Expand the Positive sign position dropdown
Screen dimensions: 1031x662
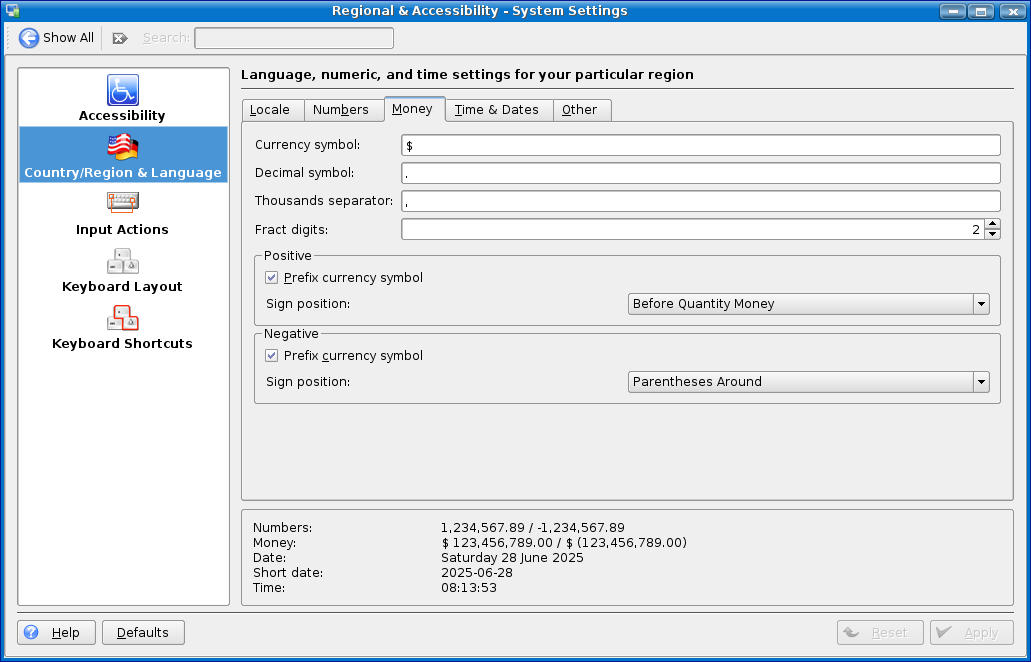click(x=981, y=304)
